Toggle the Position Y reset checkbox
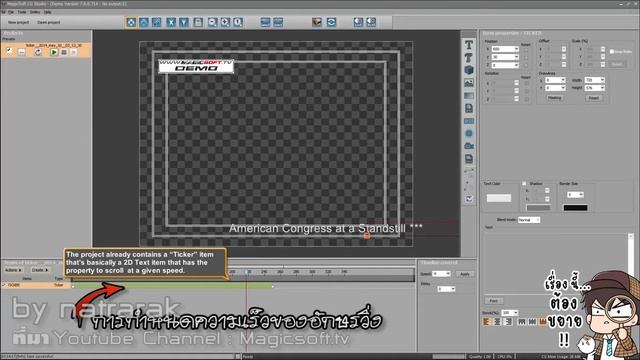The width and height of the screenshot is (640, 360). pos(526,57)
